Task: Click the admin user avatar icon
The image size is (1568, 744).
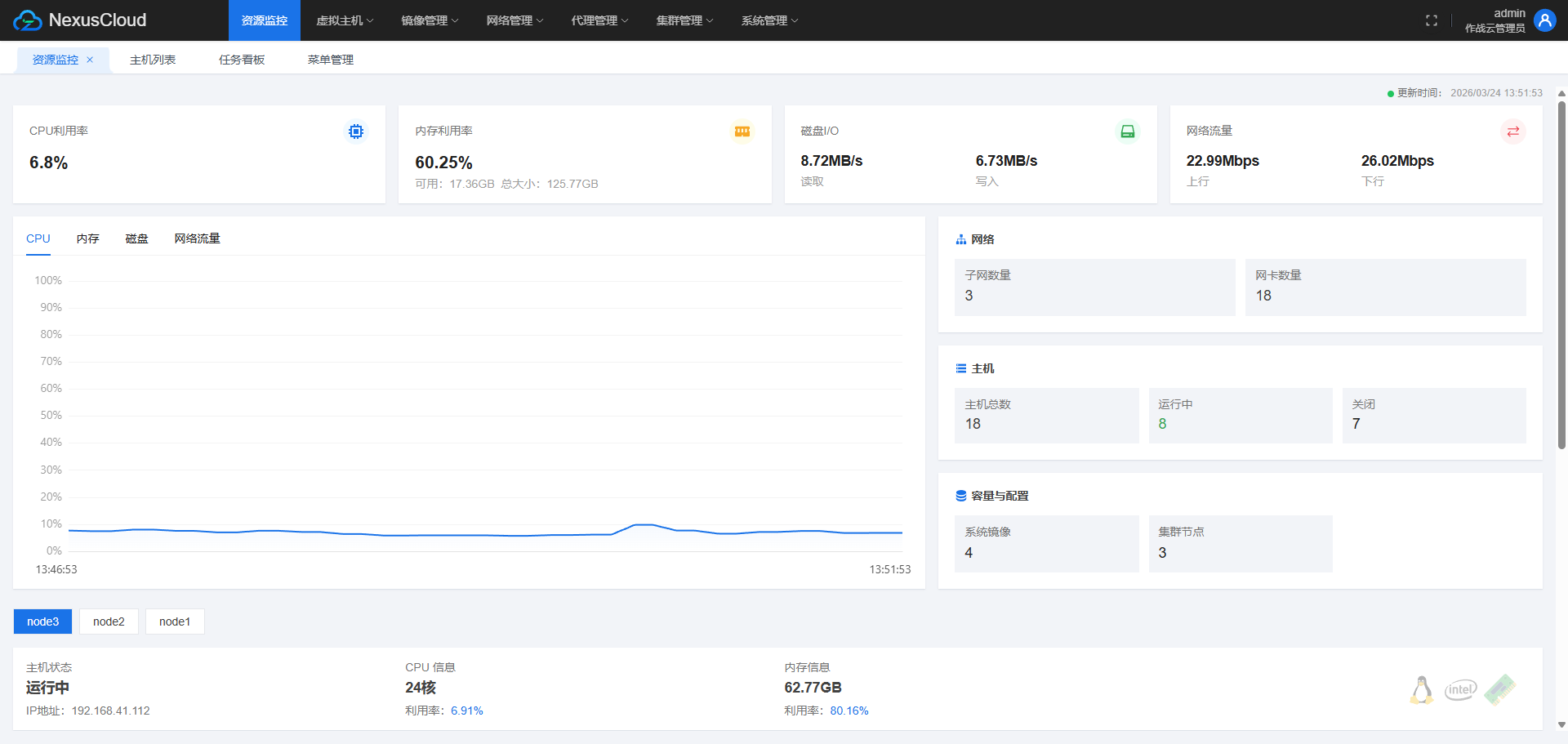Action: (x=1543, y=20)
